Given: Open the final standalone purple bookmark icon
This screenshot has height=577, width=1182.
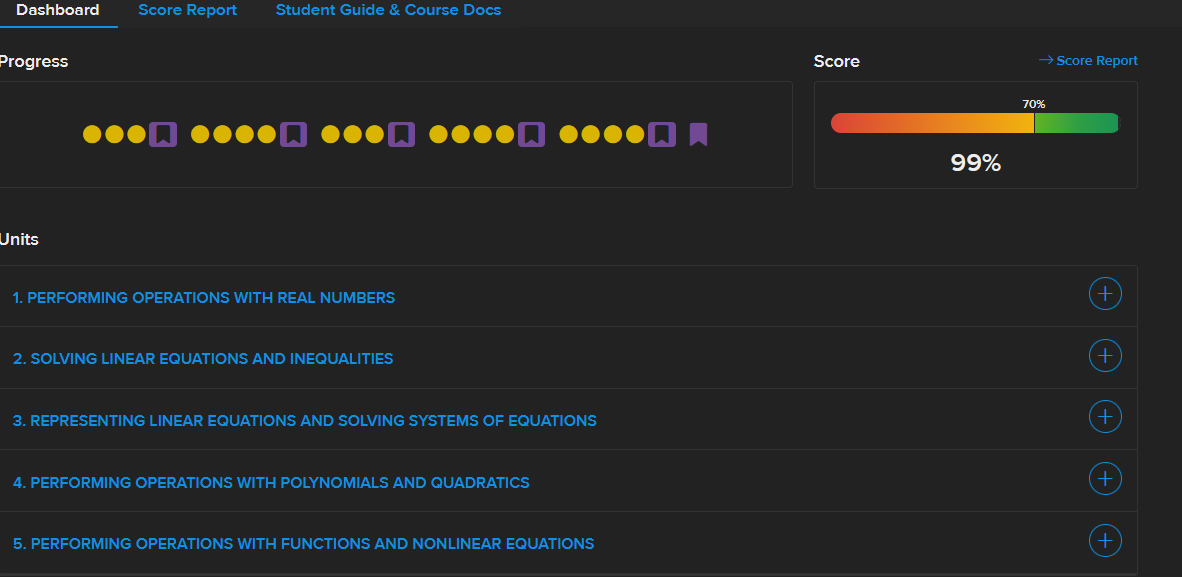Looking at the screenshot, I should click(x=698, y=134).
